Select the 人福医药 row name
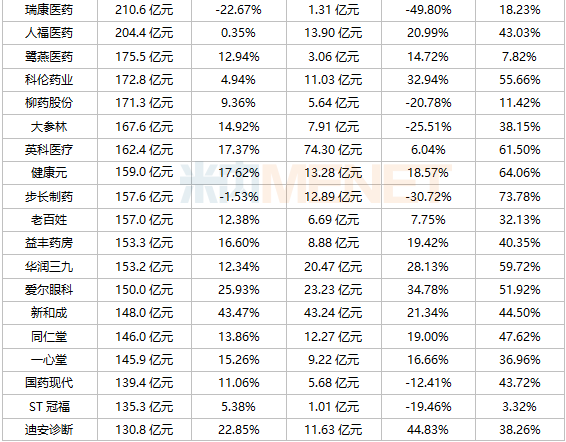 click(x=49, y=33)
